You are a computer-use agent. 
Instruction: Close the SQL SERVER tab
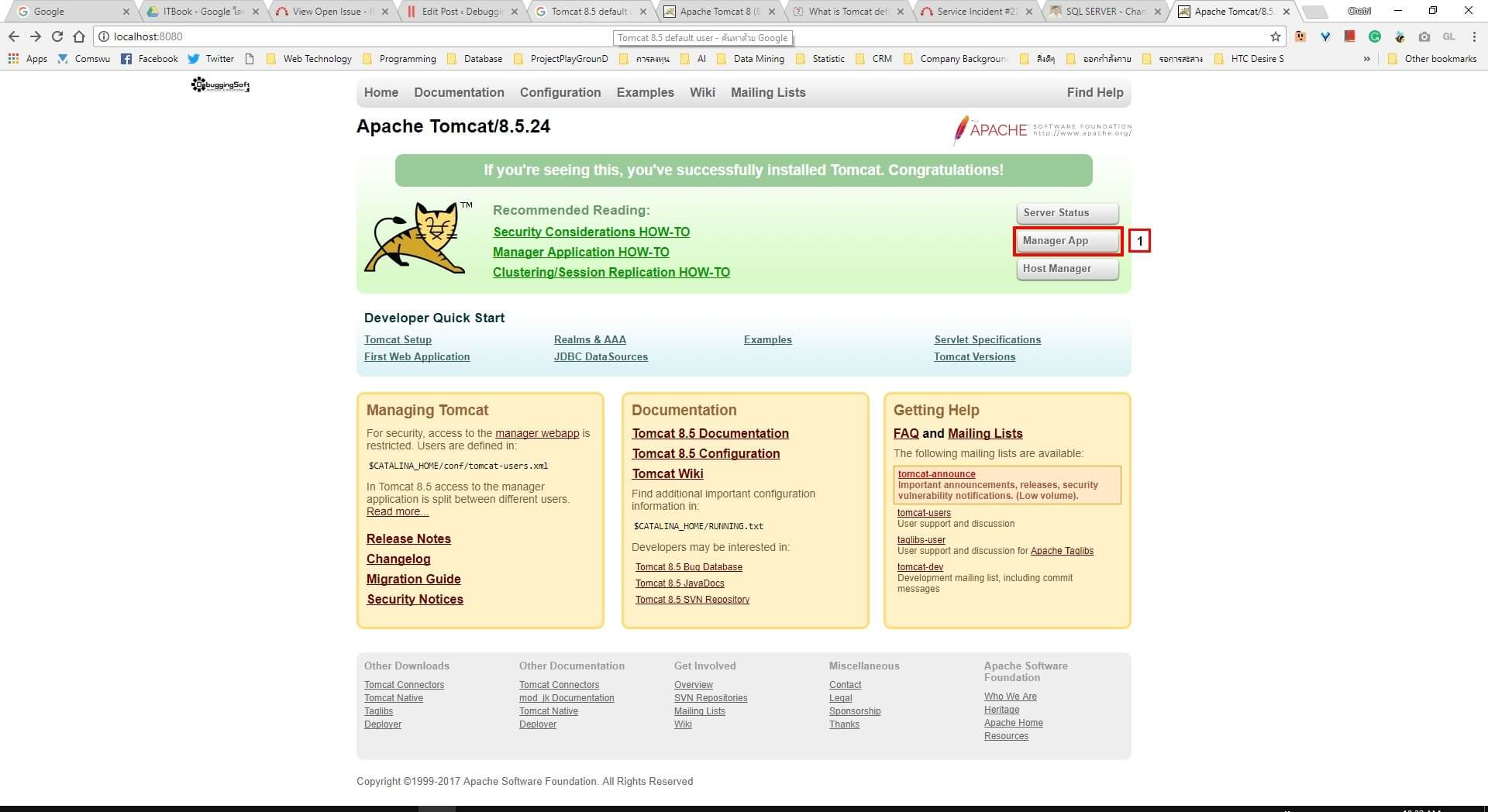[1158, 12]
